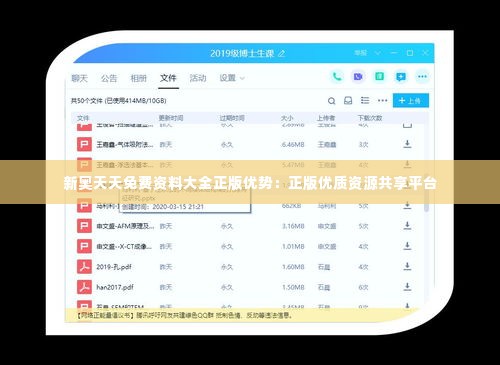Switch to the 聊天 tab
This screenshot has height=365, width=500.
point(79,78)
